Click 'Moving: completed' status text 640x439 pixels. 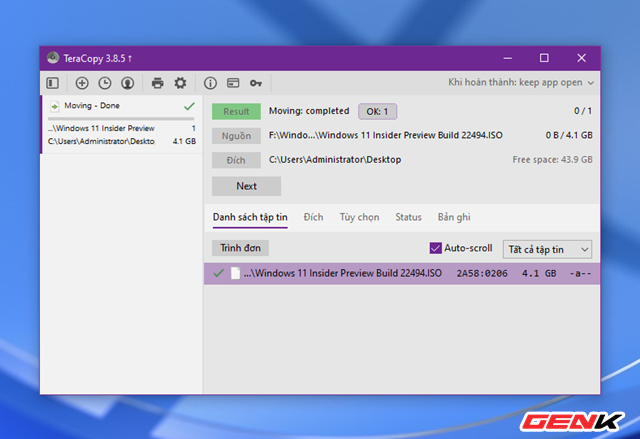click(x=309, y=111)
